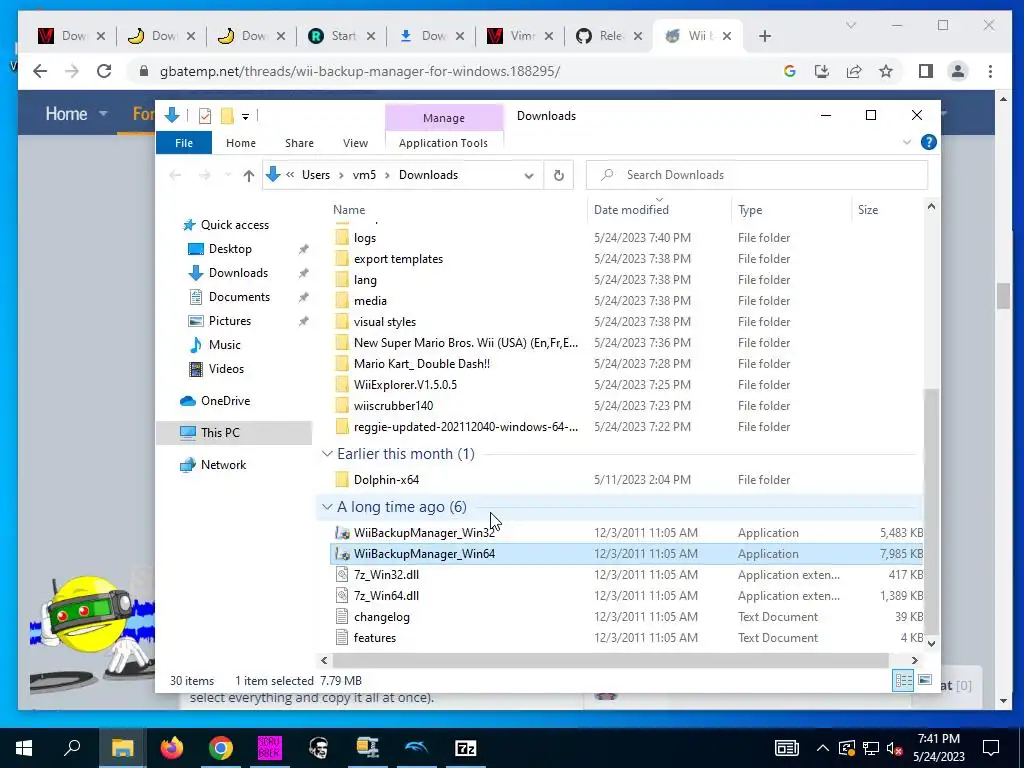The width and height of the screenshot is (1024, 768).
Task: Click the Explorer Help question mark icon
Action: [929, 142]
